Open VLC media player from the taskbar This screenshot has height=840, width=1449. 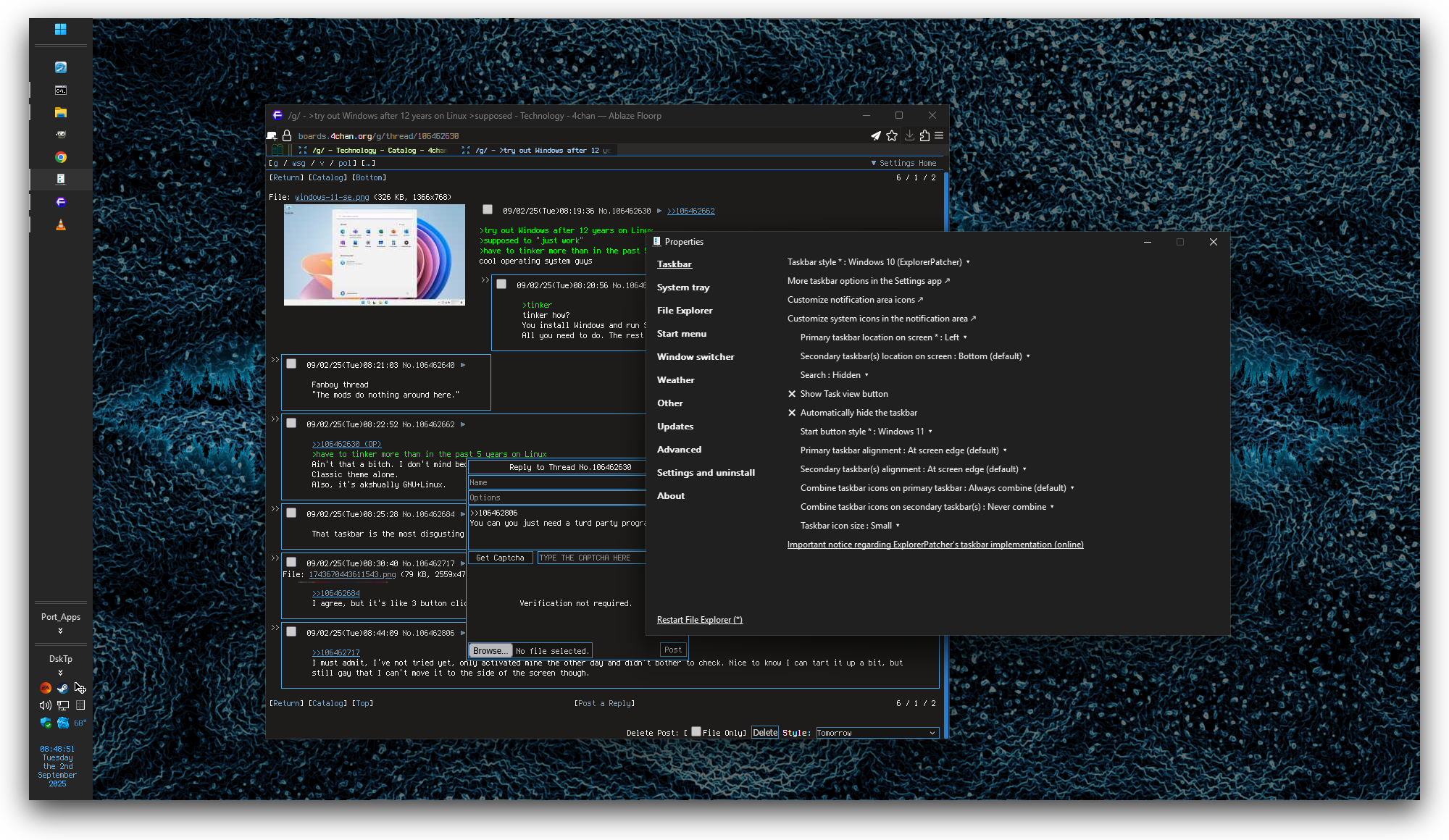coord(61,224)
